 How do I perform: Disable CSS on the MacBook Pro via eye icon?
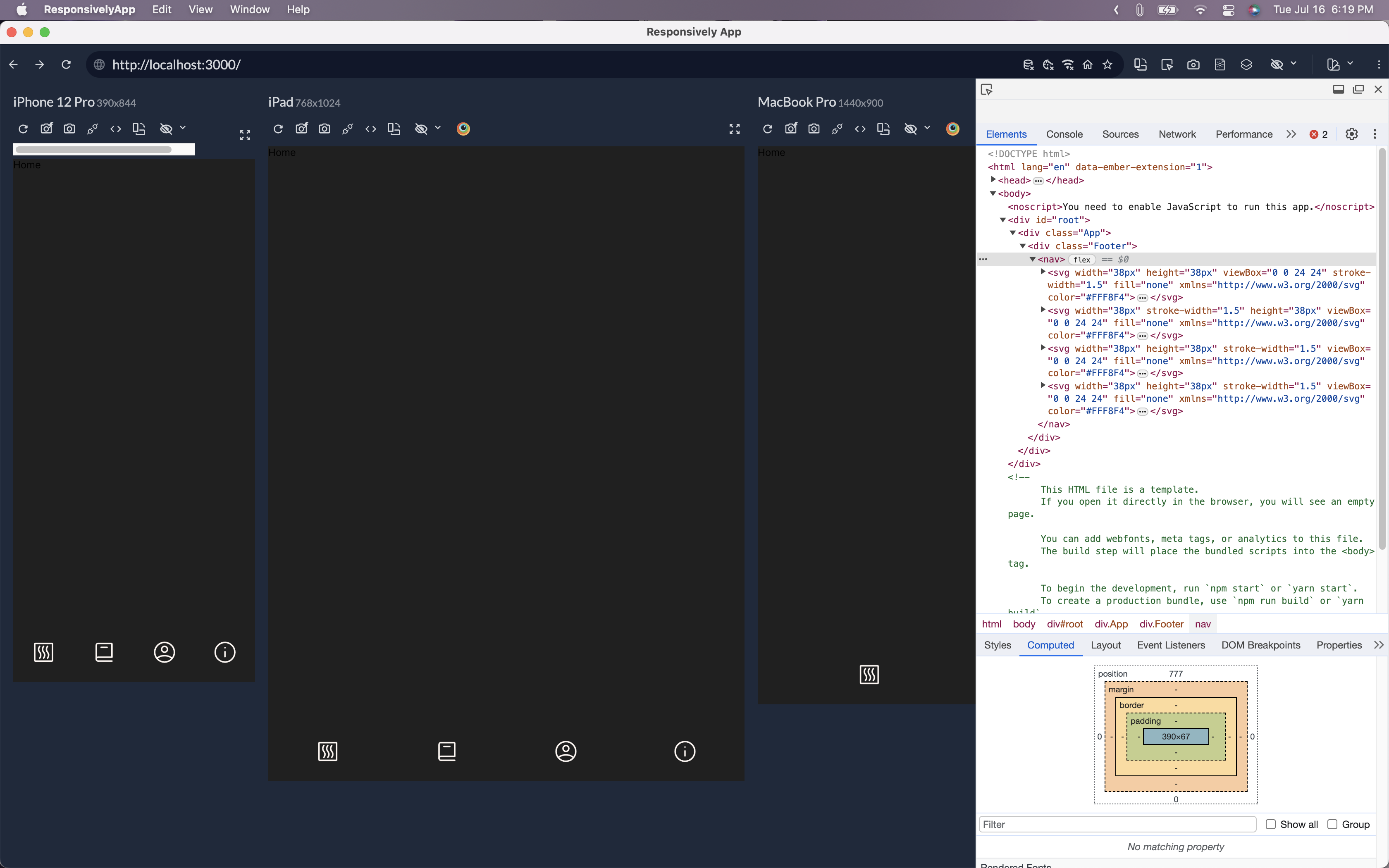point(911,129)
